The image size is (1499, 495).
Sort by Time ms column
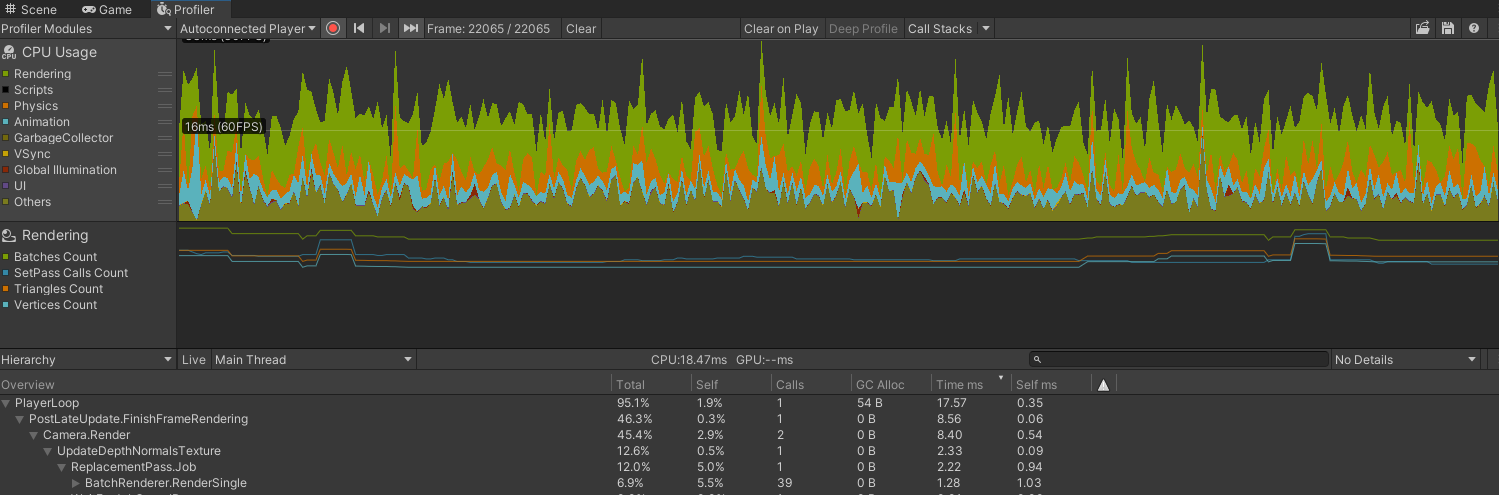[x=971, y=385]
